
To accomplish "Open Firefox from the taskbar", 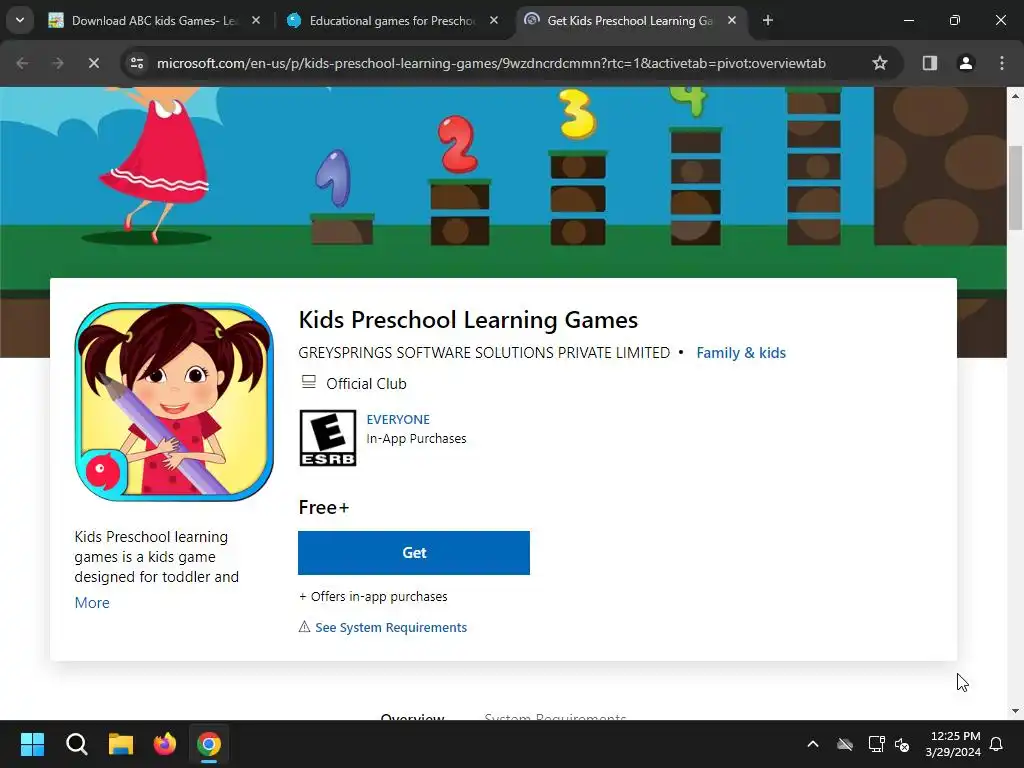I will click(165, 744).
